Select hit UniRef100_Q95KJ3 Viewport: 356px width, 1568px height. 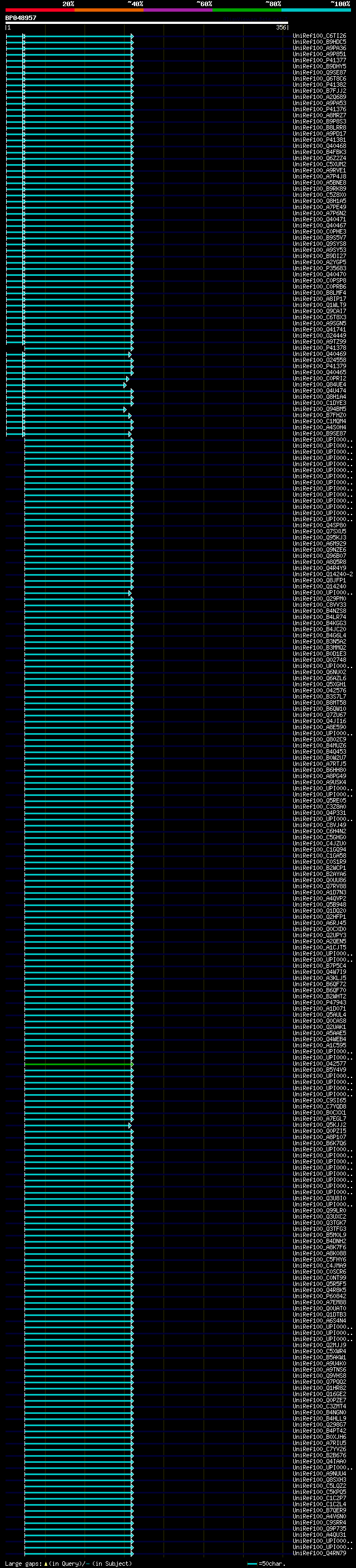pos(319,537)
